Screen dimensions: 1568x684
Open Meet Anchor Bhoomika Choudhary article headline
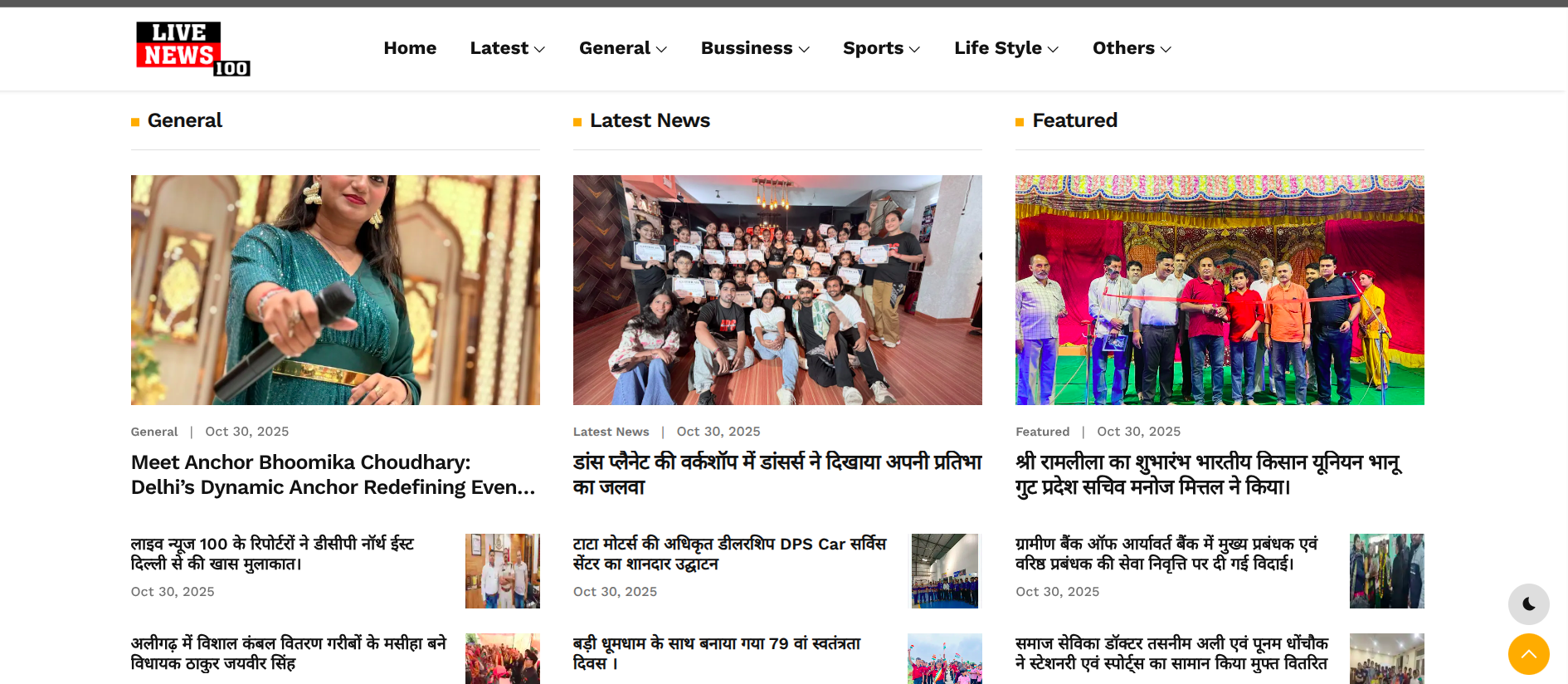(334, 475)
